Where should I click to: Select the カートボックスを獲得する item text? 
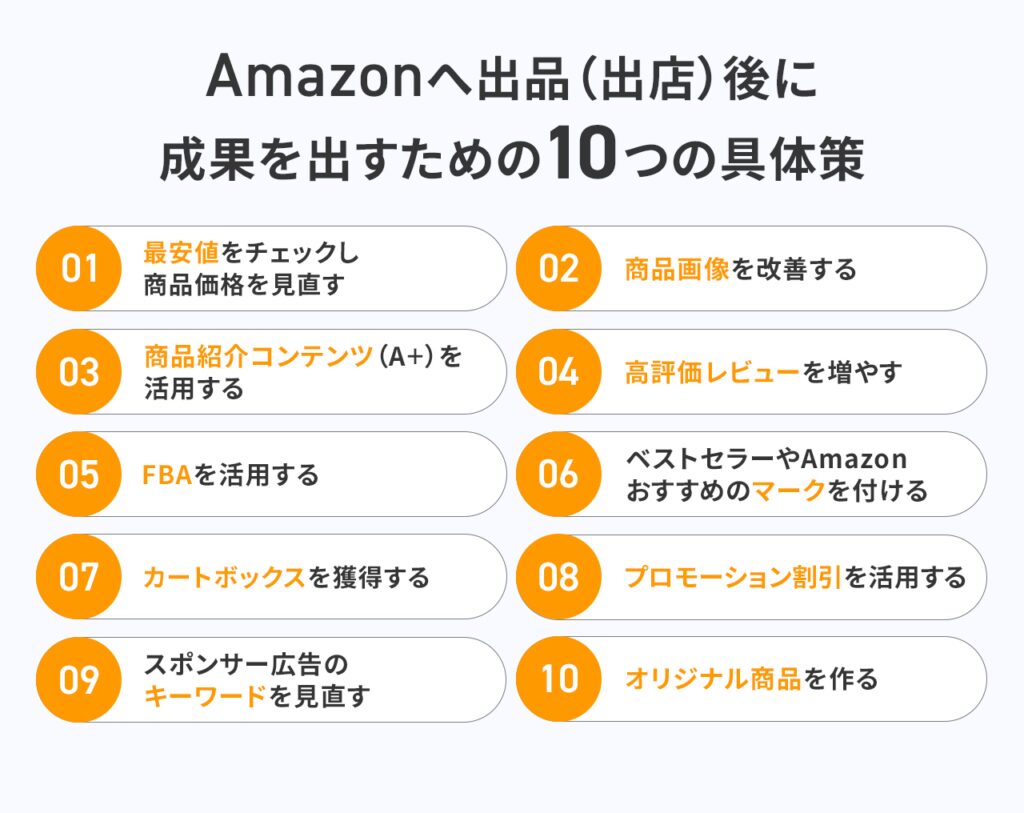(286, 577)
